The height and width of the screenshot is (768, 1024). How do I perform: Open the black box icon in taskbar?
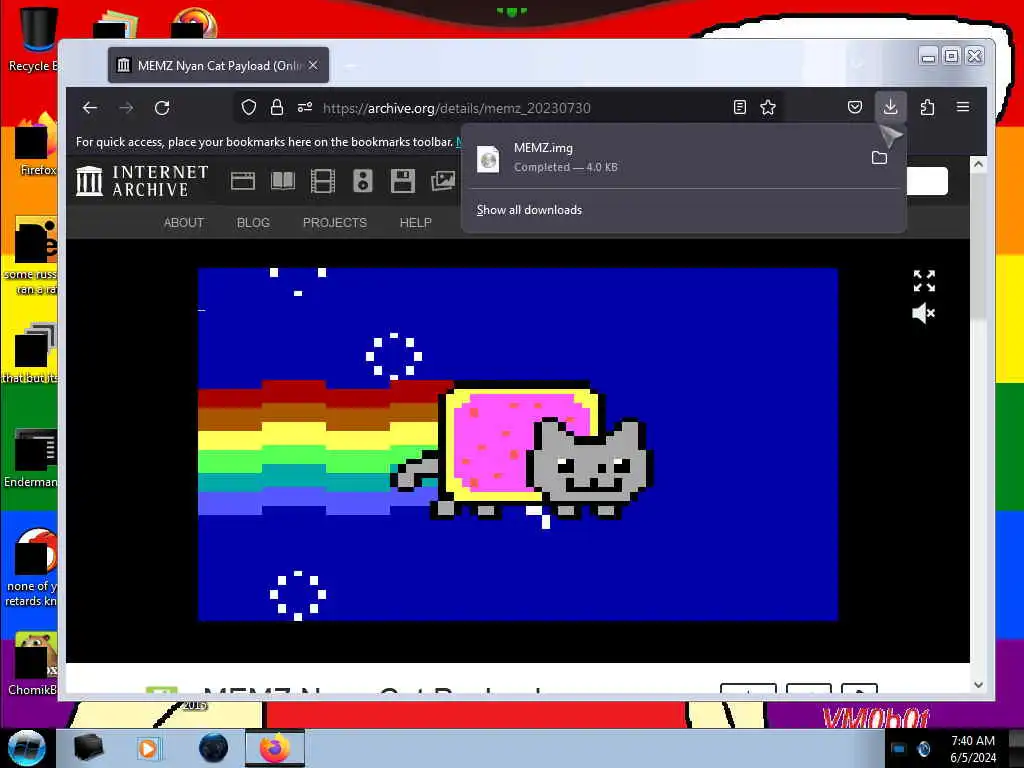click(x=88, y=748)
